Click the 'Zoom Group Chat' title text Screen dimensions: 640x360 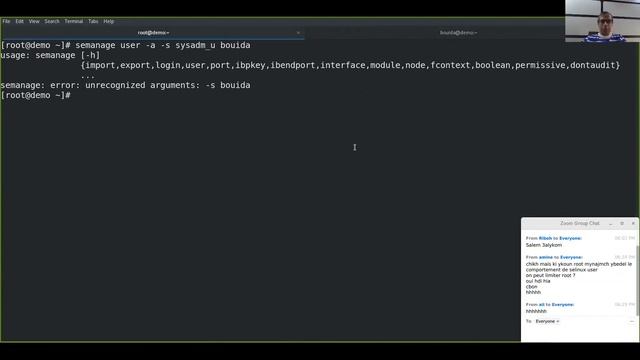580,223
